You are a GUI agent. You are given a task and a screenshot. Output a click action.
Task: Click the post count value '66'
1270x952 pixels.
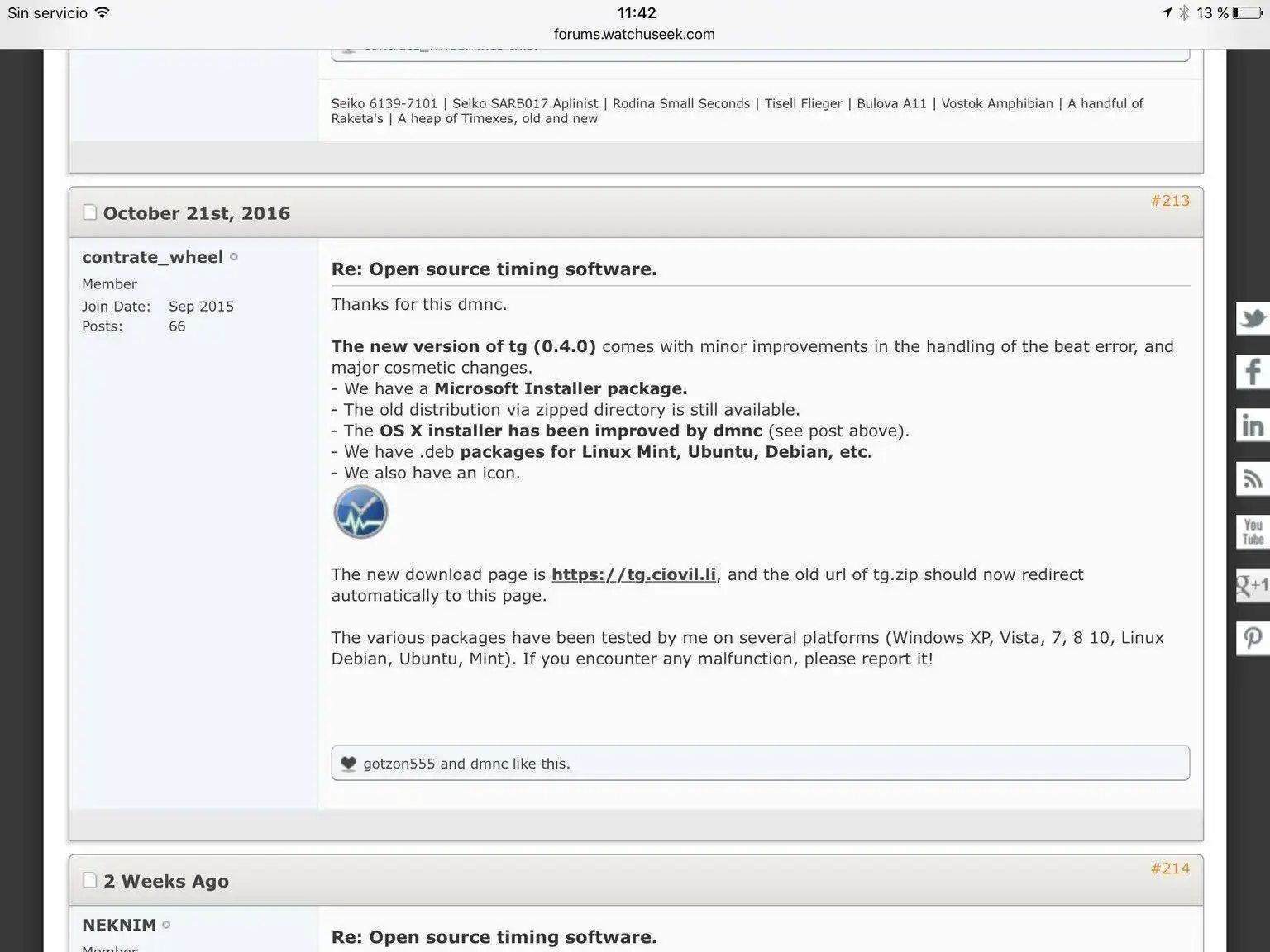point(177,326)
